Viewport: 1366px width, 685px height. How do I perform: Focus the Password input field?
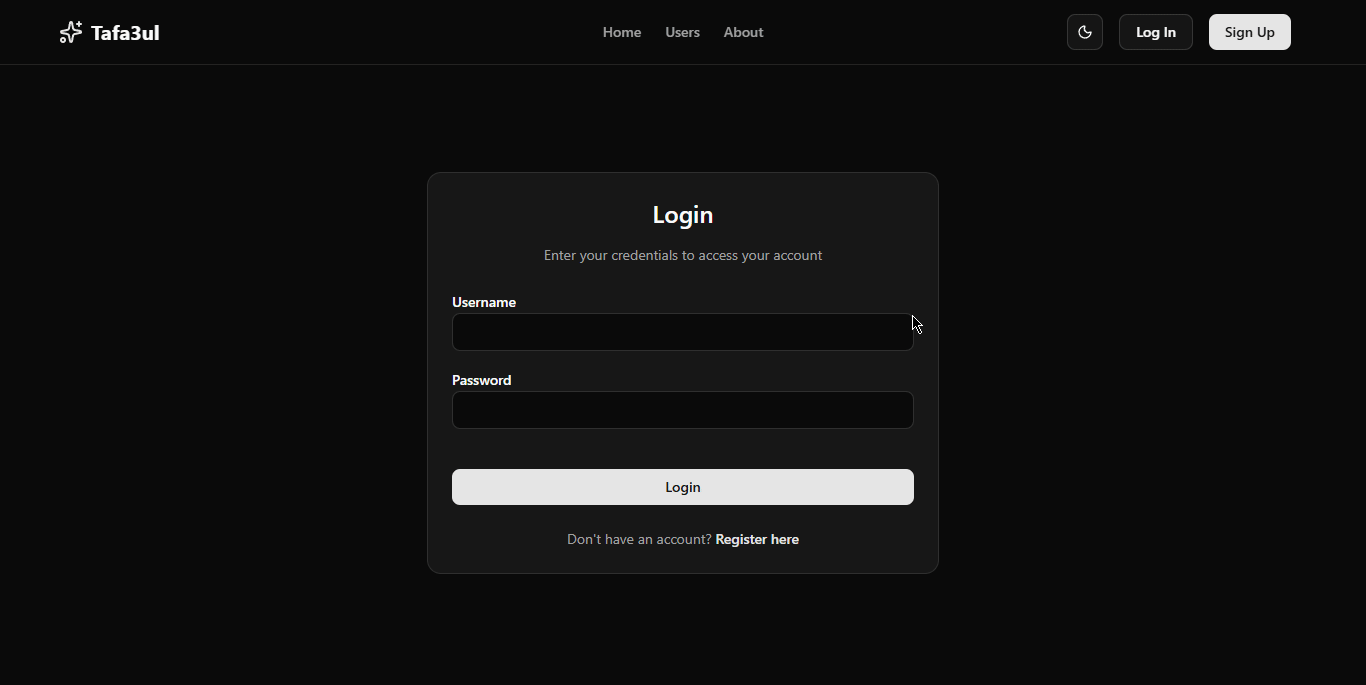[x=683, y=410]
